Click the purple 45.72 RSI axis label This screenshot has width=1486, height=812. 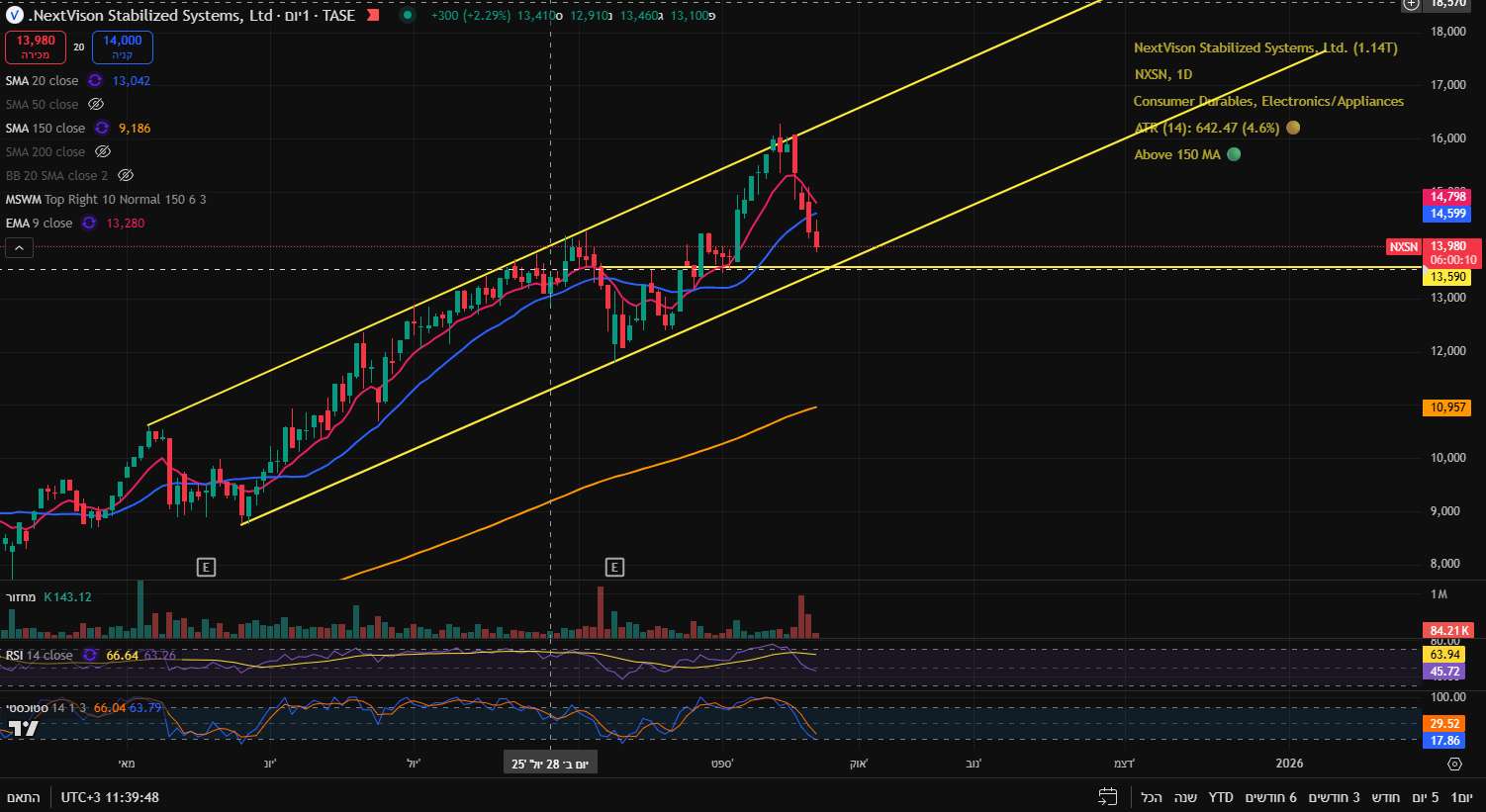(x=1444, y=672)
